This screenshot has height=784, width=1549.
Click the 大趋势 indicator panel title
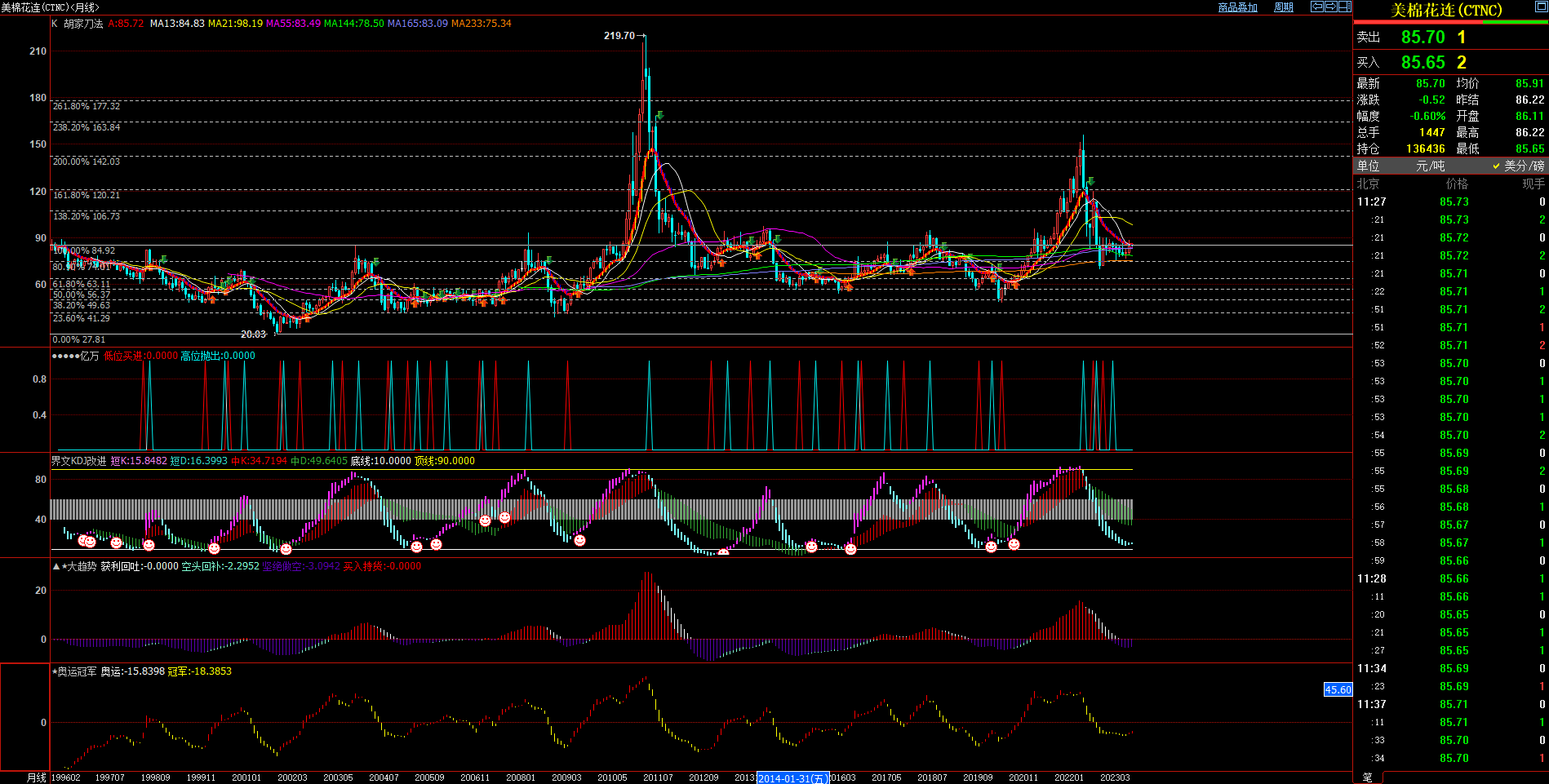click(80, 566)
